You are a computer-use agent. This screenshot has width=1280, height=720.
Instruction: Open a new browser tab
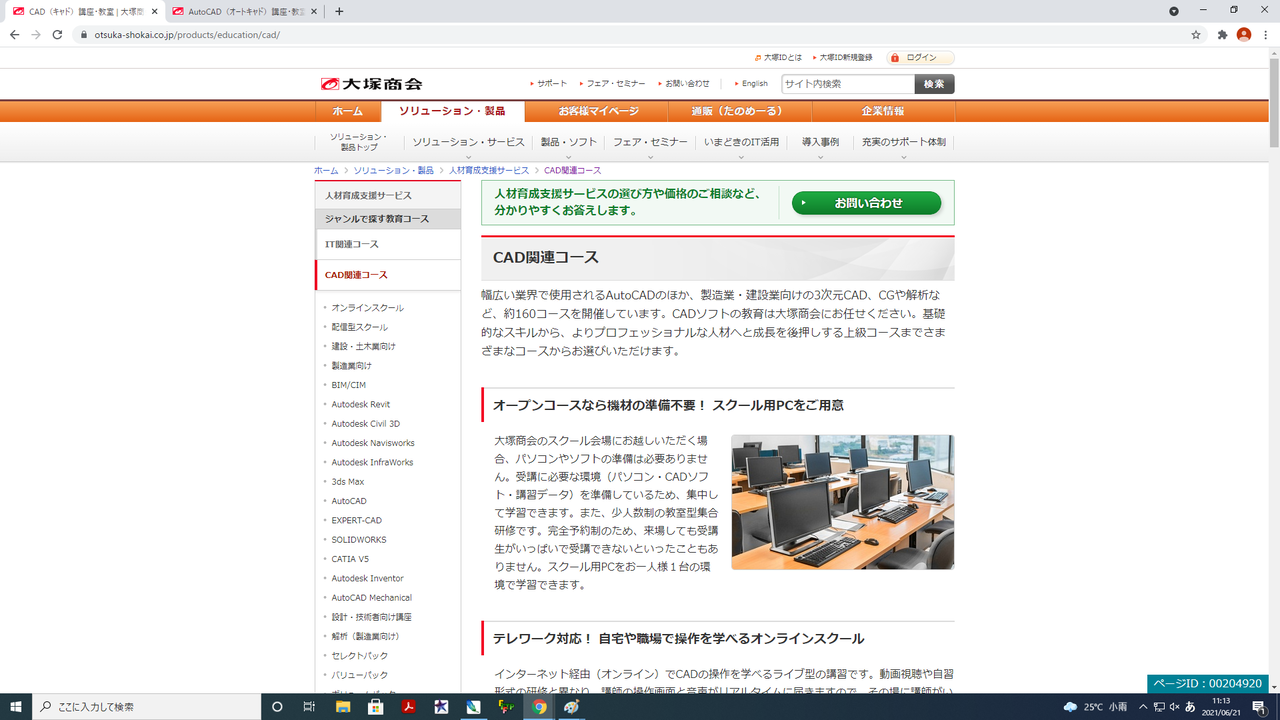point(339,11)
